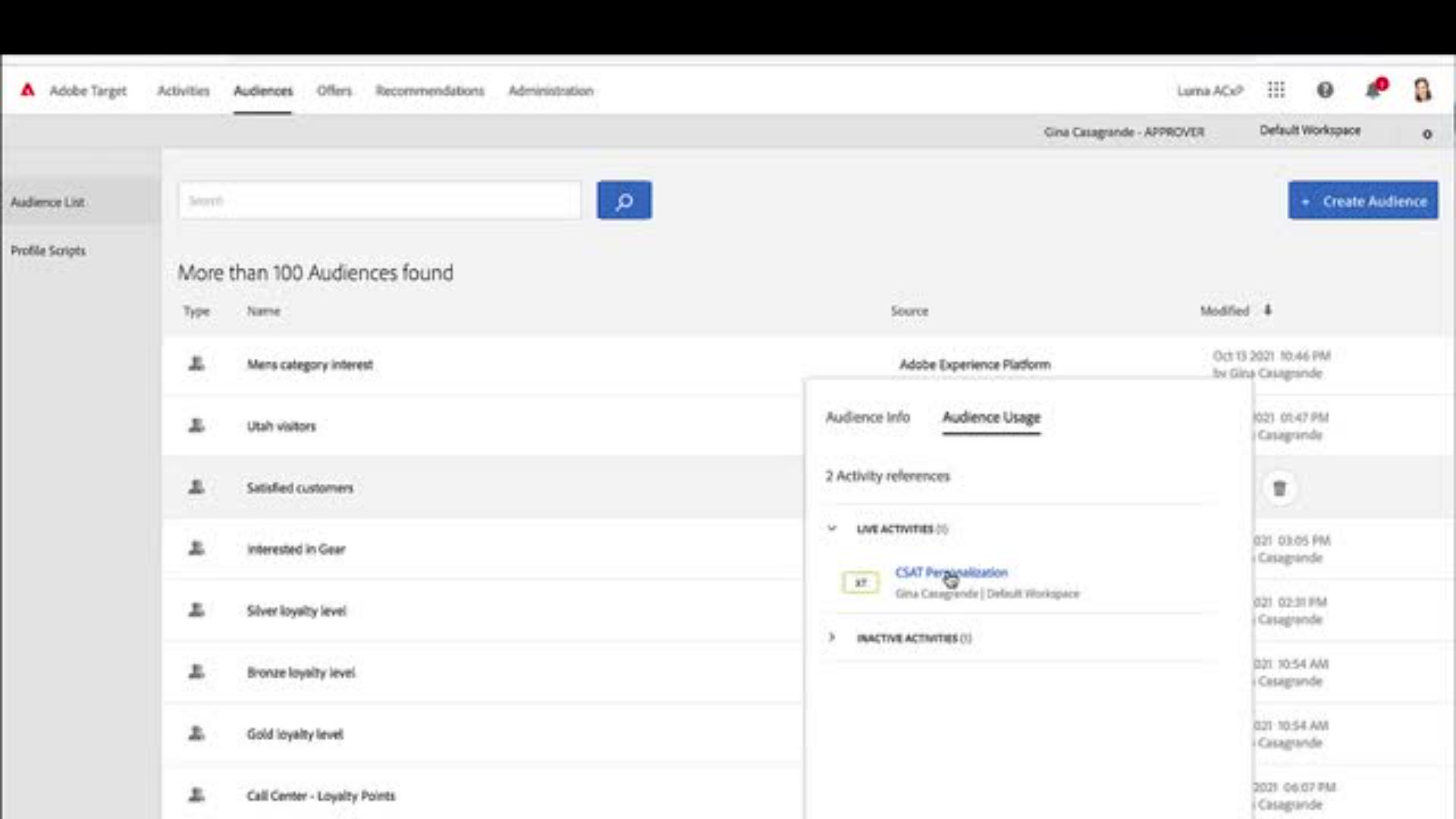The image size is (1456, 819).
Task: Open the CSAT Personalization activity link
Action: pos(951,573)
